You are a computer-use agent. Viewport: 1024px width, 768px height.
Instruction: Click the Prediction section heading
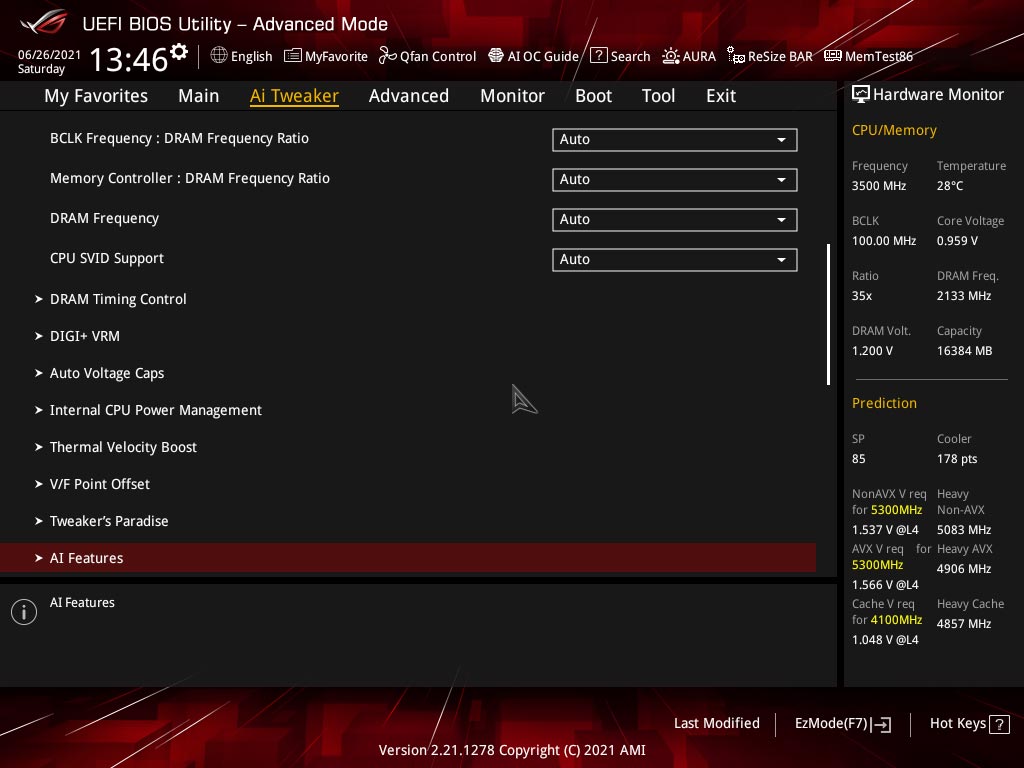[884, 403]
